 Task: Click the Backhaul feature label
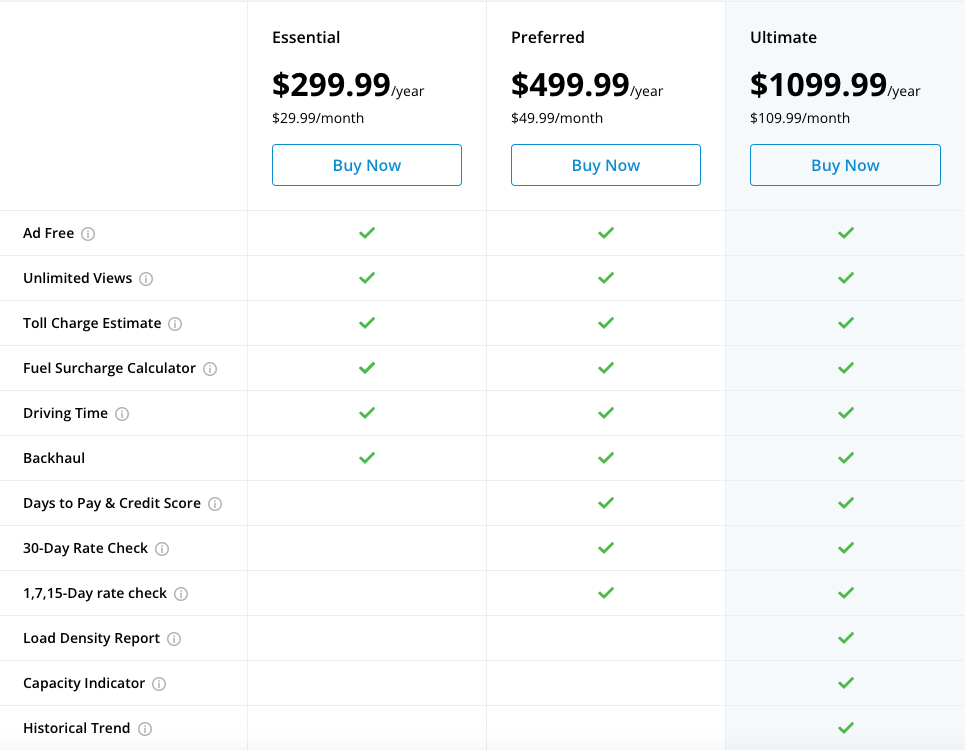pos(54,458)
